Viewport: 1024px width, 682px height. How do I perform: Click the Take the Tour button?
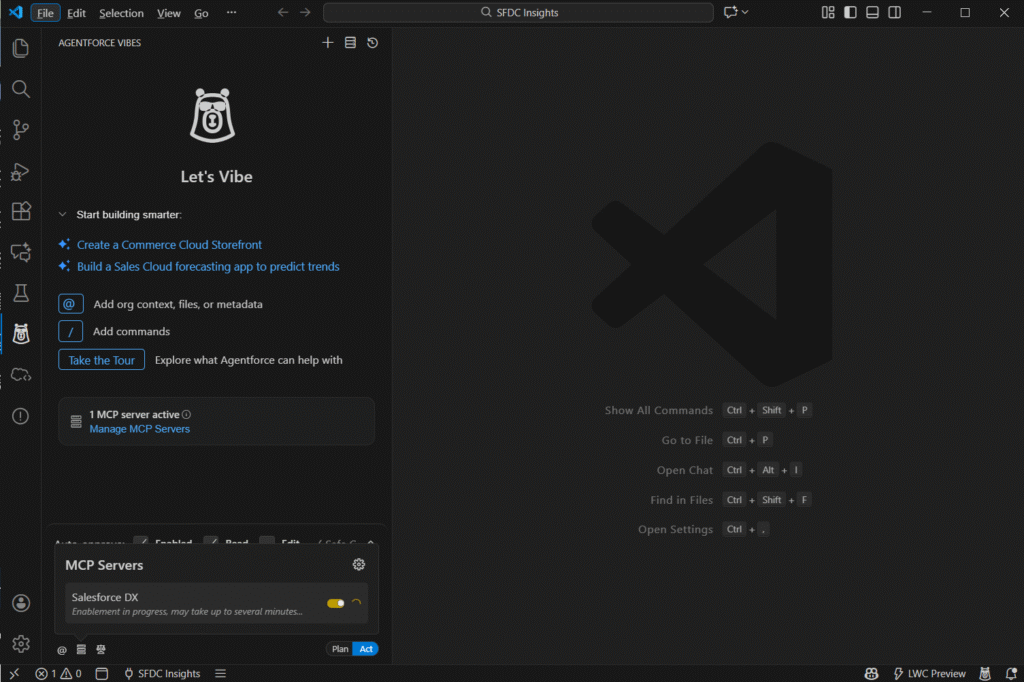(x=101, y=360)
